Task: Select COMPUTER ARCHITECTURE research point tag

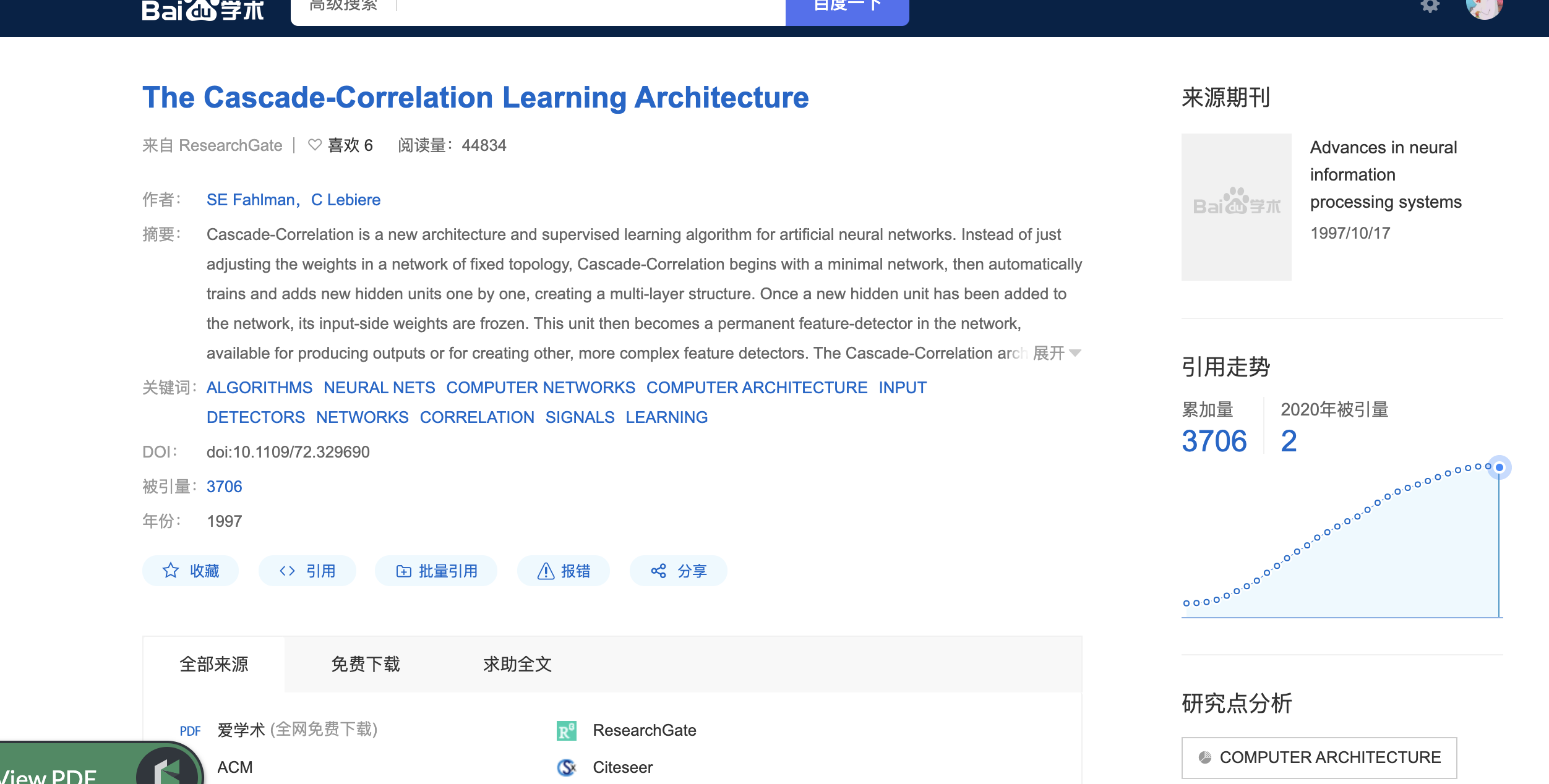Action: (1319, 757)
